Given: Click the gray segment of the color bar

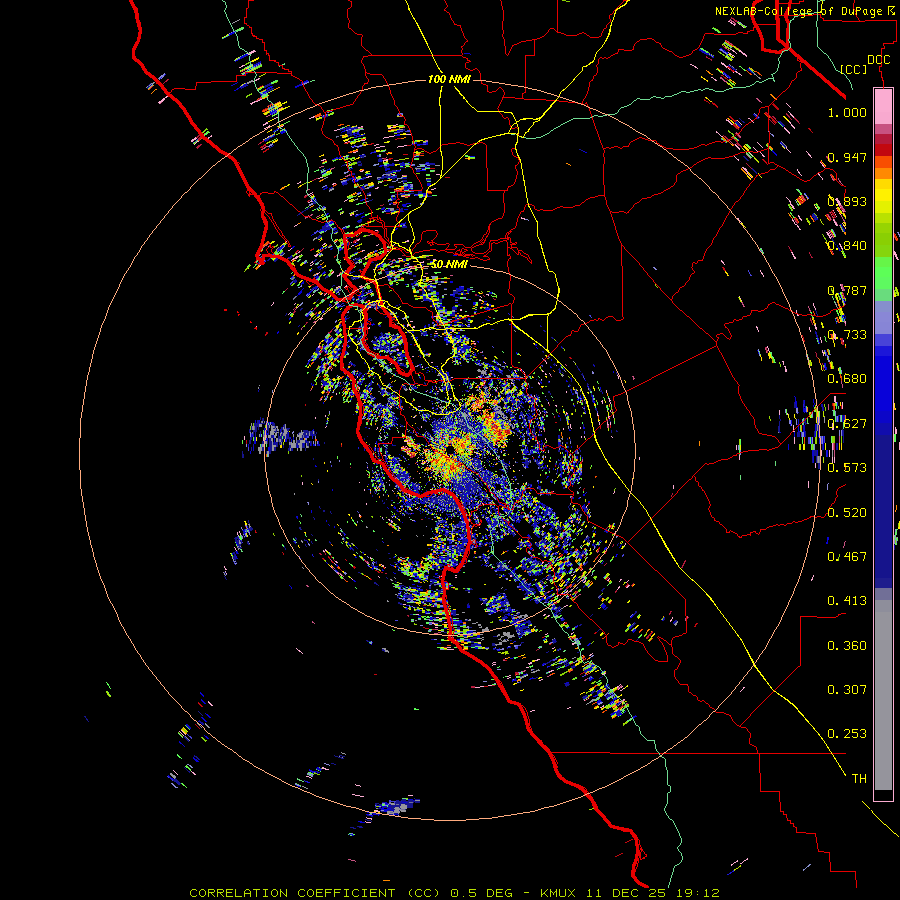Looking at the screenshot, I should pyautogui.click(x=883, y=695).
